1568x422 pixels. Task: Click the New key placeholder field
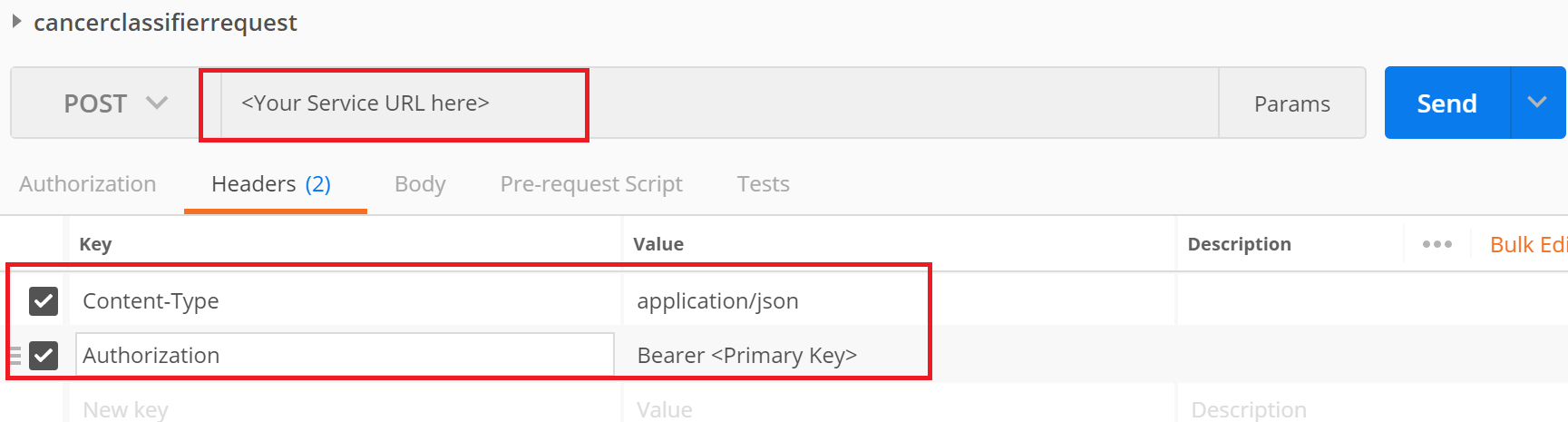click(x=345, y=409)
